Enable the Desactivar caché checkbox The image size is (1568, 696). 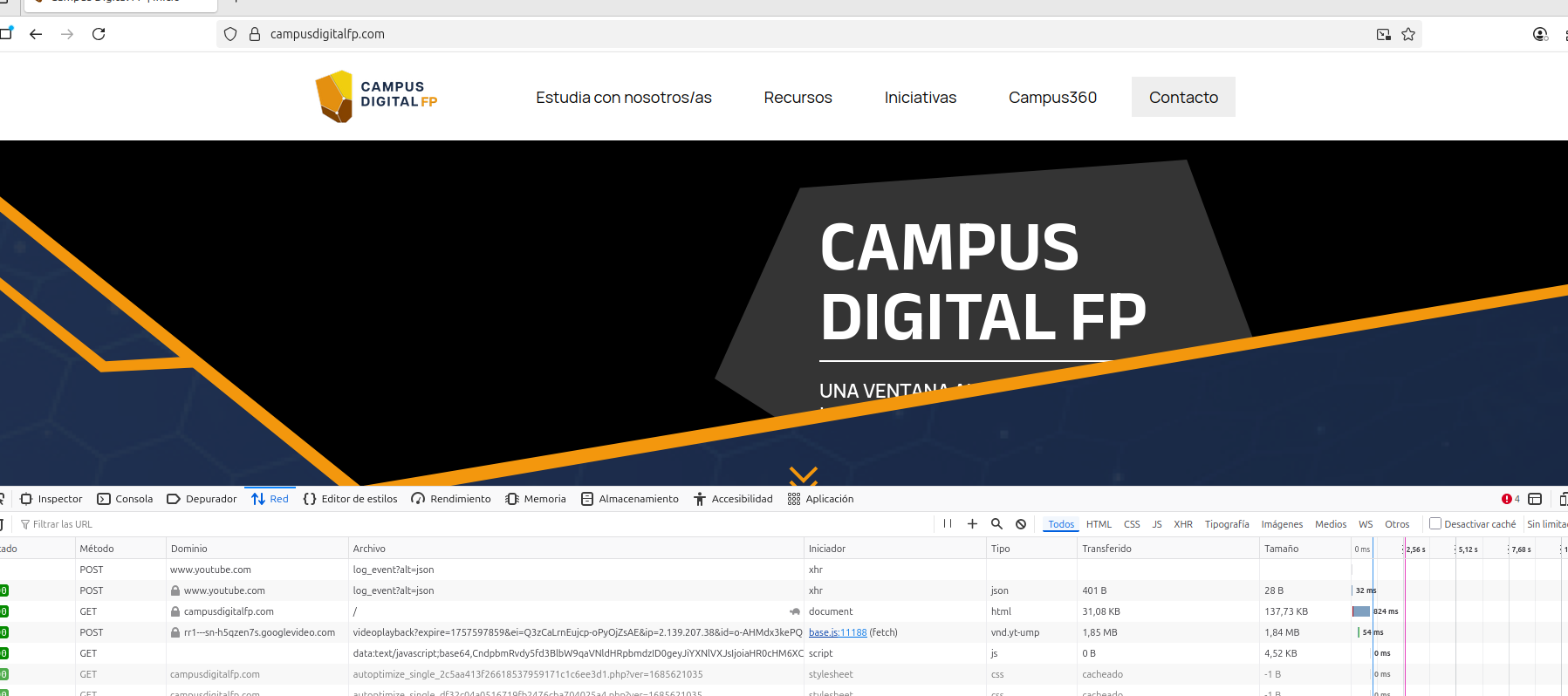tap(1435, 524)
